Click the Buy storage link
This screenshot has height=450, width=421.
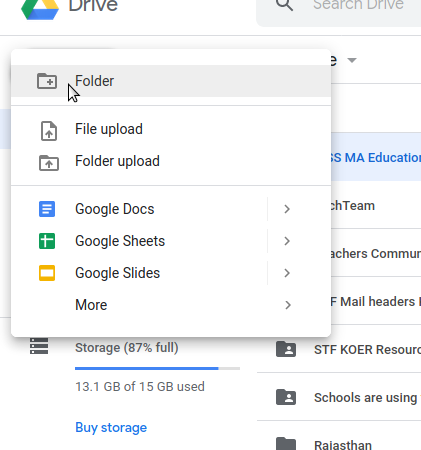111,428
